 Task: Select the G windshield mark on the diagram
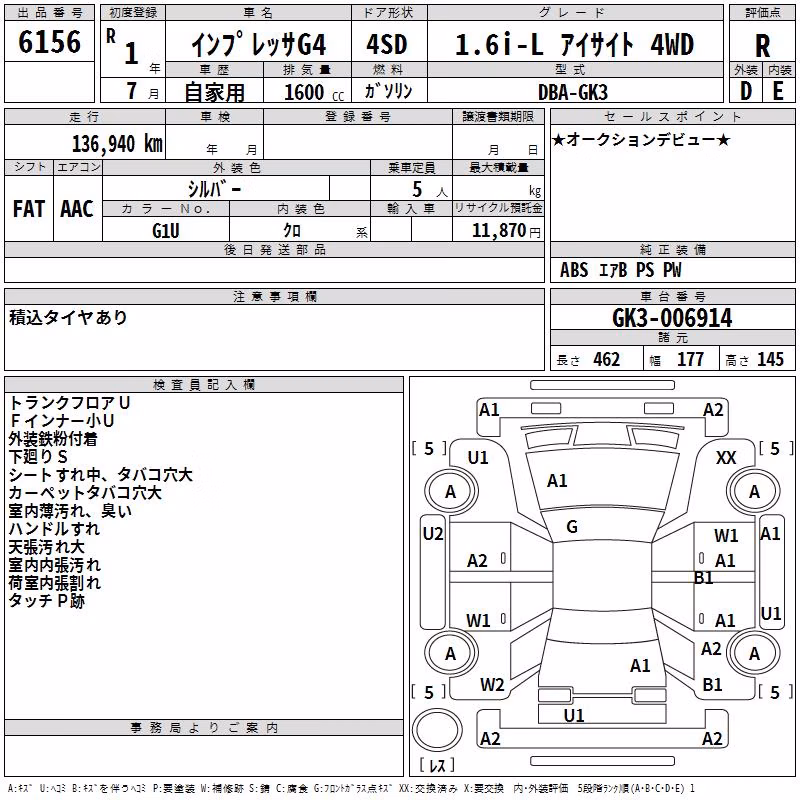pyautogui.click(x=572, y=527)
